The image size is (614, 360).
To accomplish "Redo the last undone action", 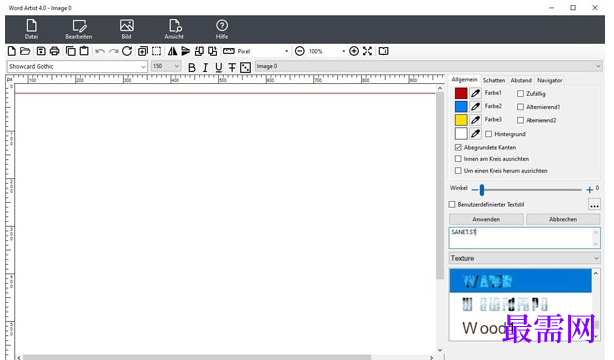I will pos(114,51).
